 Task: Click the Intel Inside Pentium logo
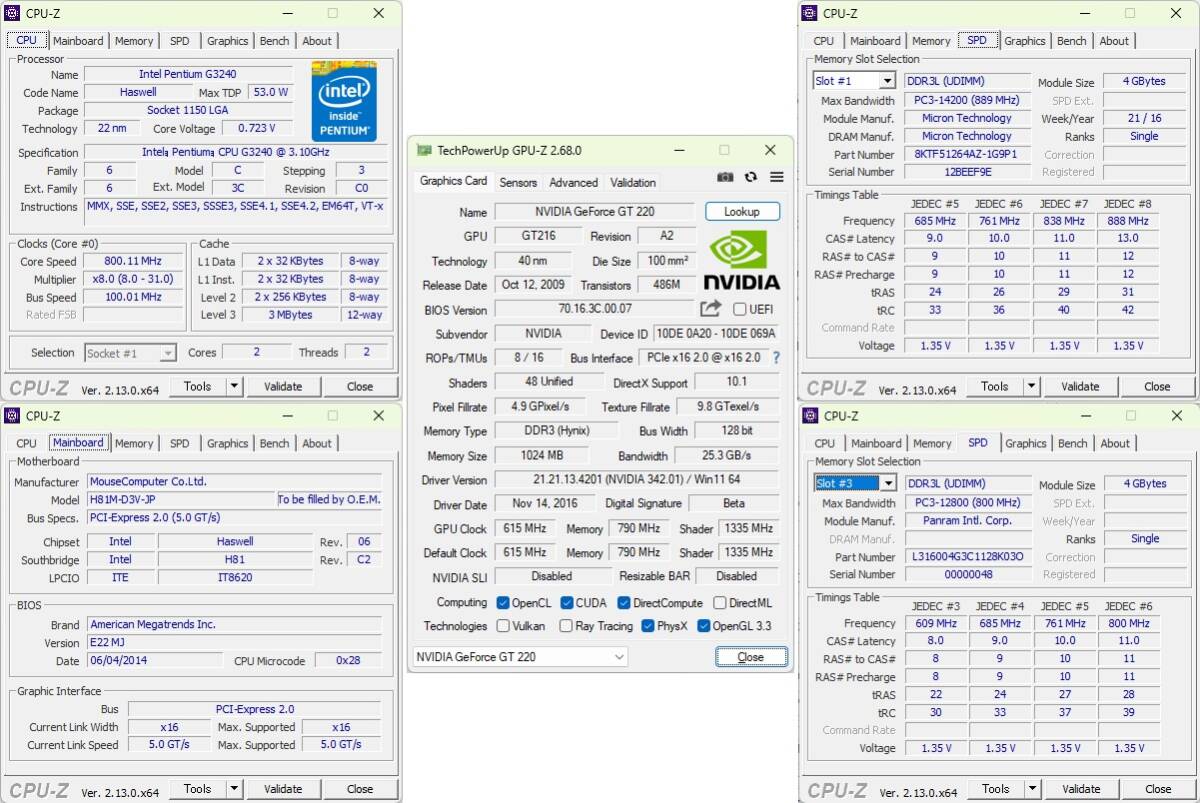343,101
